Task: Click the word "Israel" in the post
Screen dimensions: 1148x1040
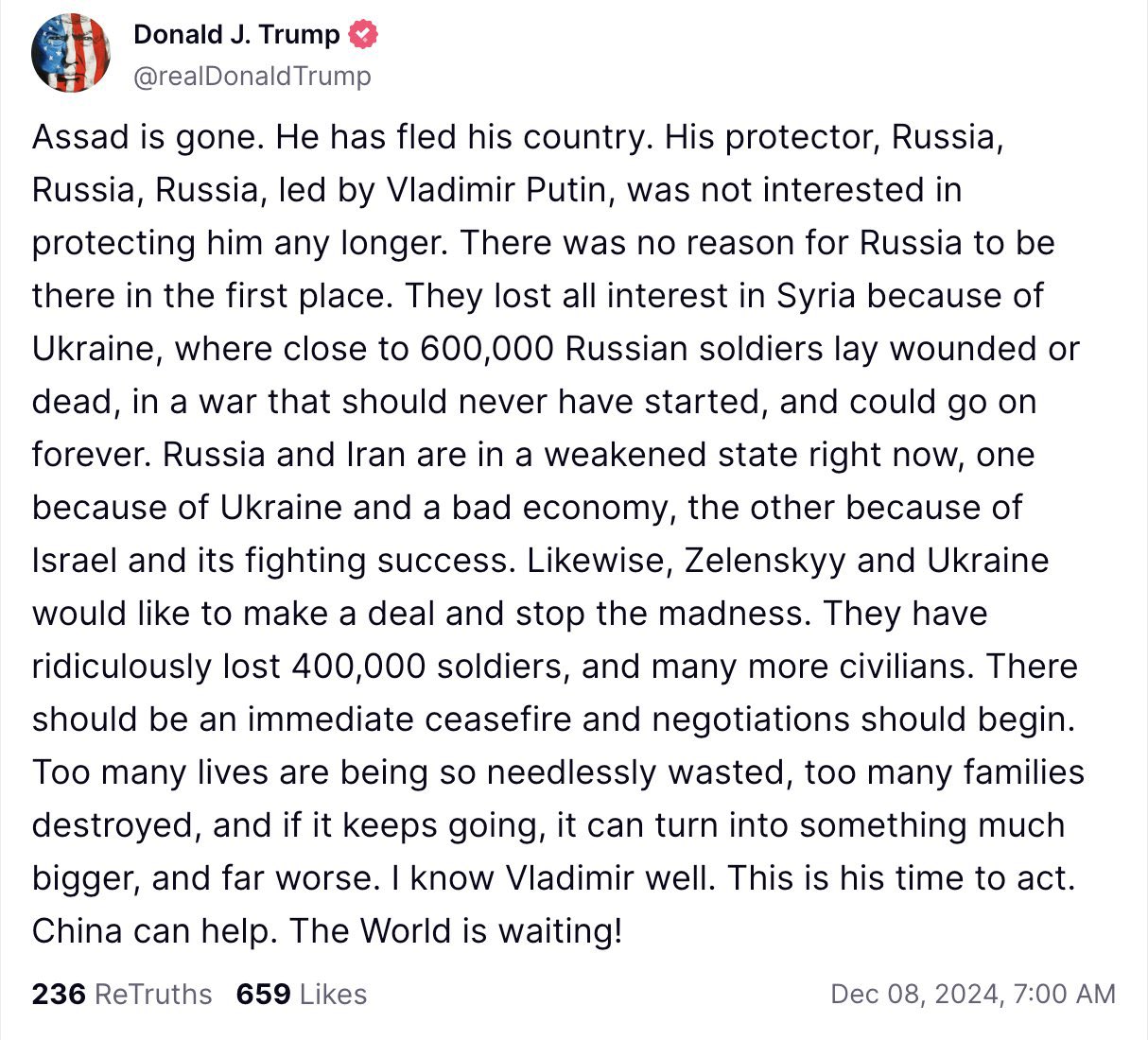Action: (76, 561)
